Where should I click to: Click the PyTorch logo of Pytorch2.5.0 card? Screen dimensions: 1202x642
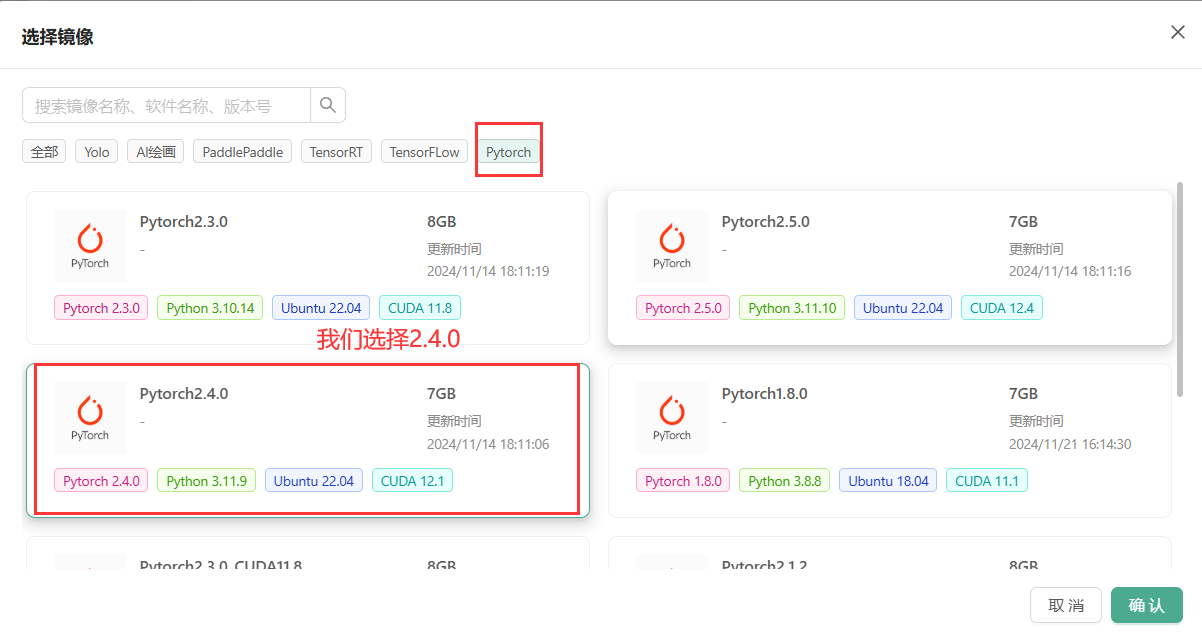tap(672, 245)
